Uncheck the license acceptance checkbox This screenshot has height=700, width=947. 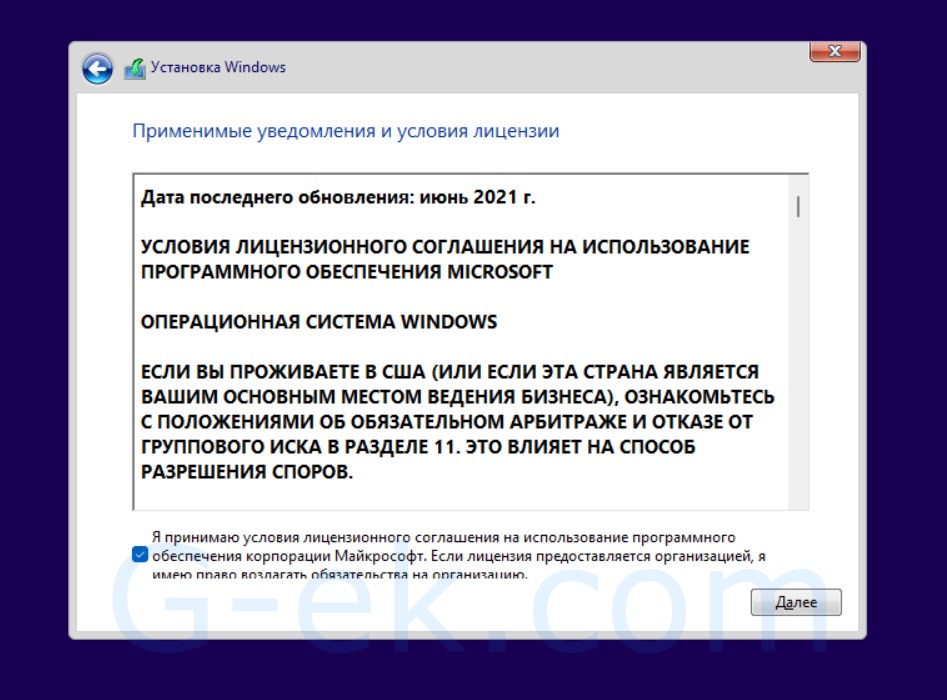click(x=140, y=554)
